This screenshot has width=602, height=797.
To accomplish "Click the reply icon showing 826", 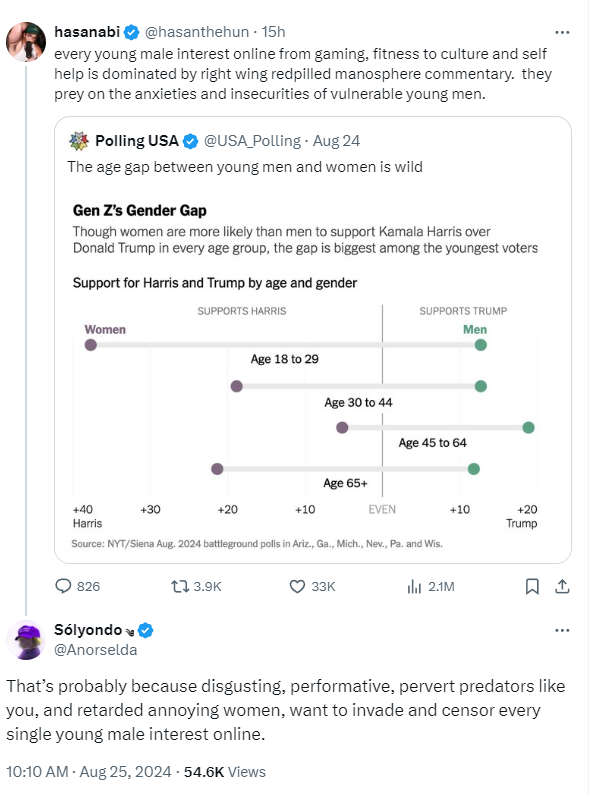I will 77,587.
